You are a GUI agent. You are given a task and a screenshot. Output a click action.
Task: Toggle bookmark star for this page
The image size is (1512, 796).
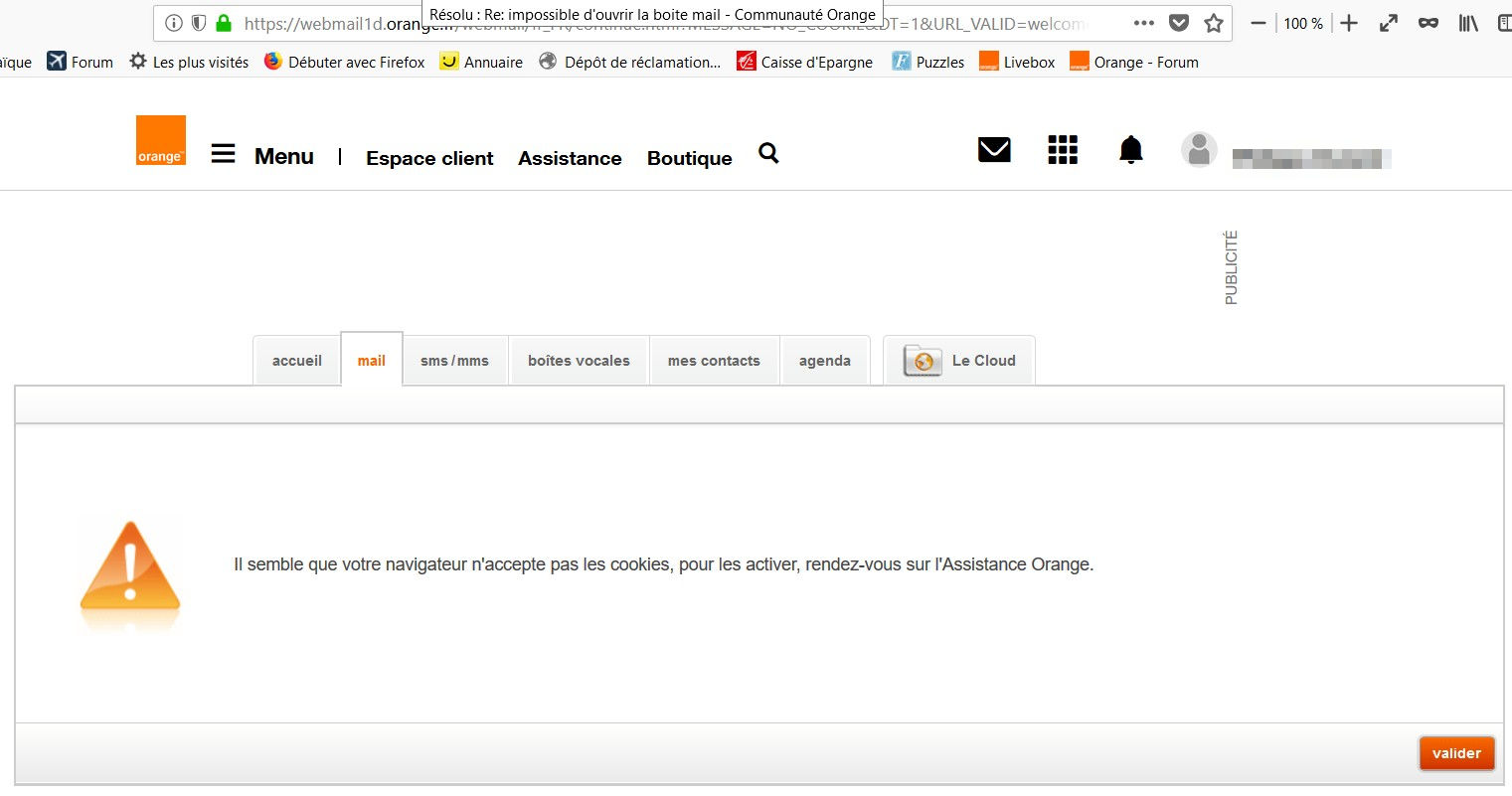1214,22
